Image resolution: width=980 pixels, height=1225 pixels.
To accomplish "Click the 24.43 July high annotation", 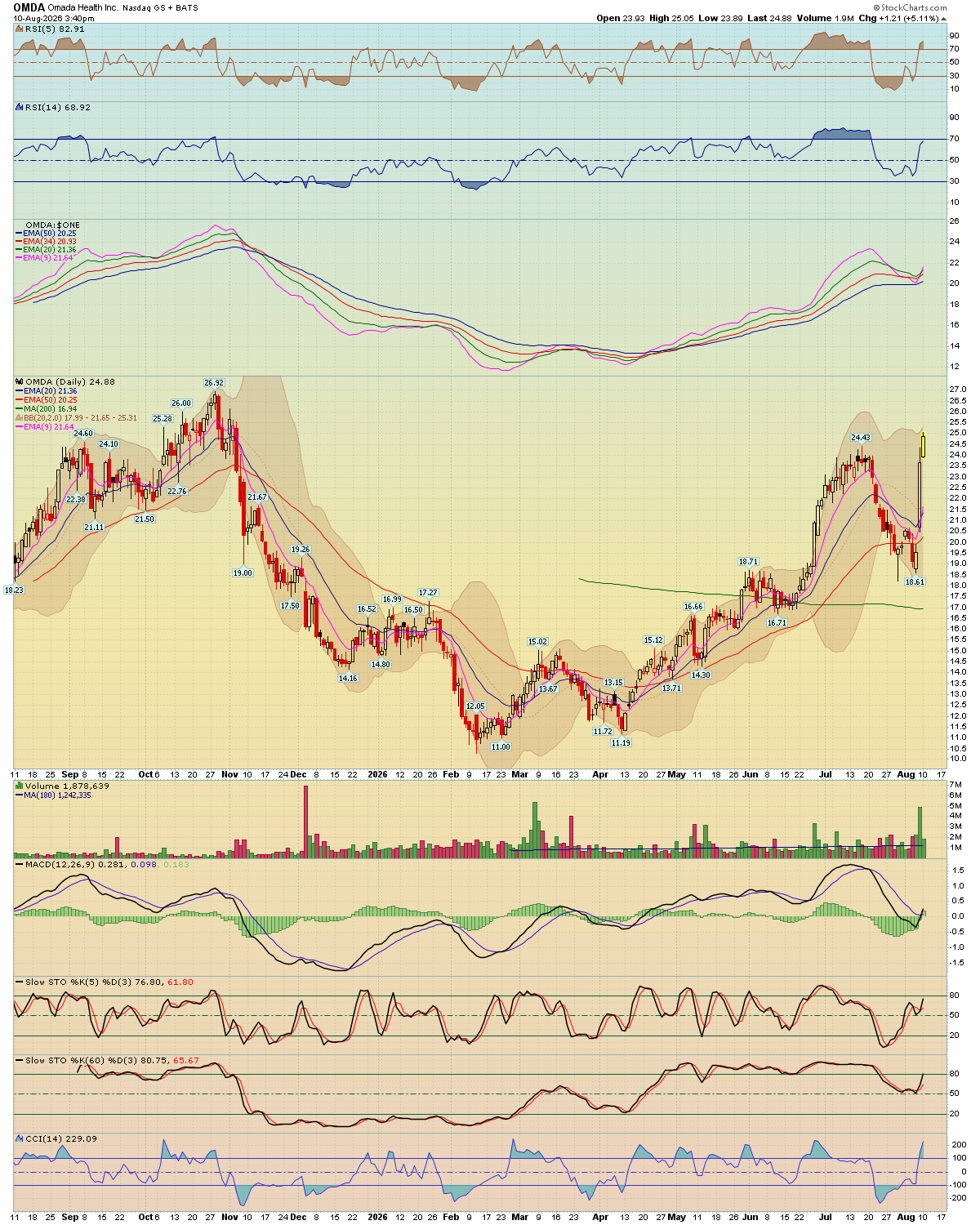I will coord(861,438).
